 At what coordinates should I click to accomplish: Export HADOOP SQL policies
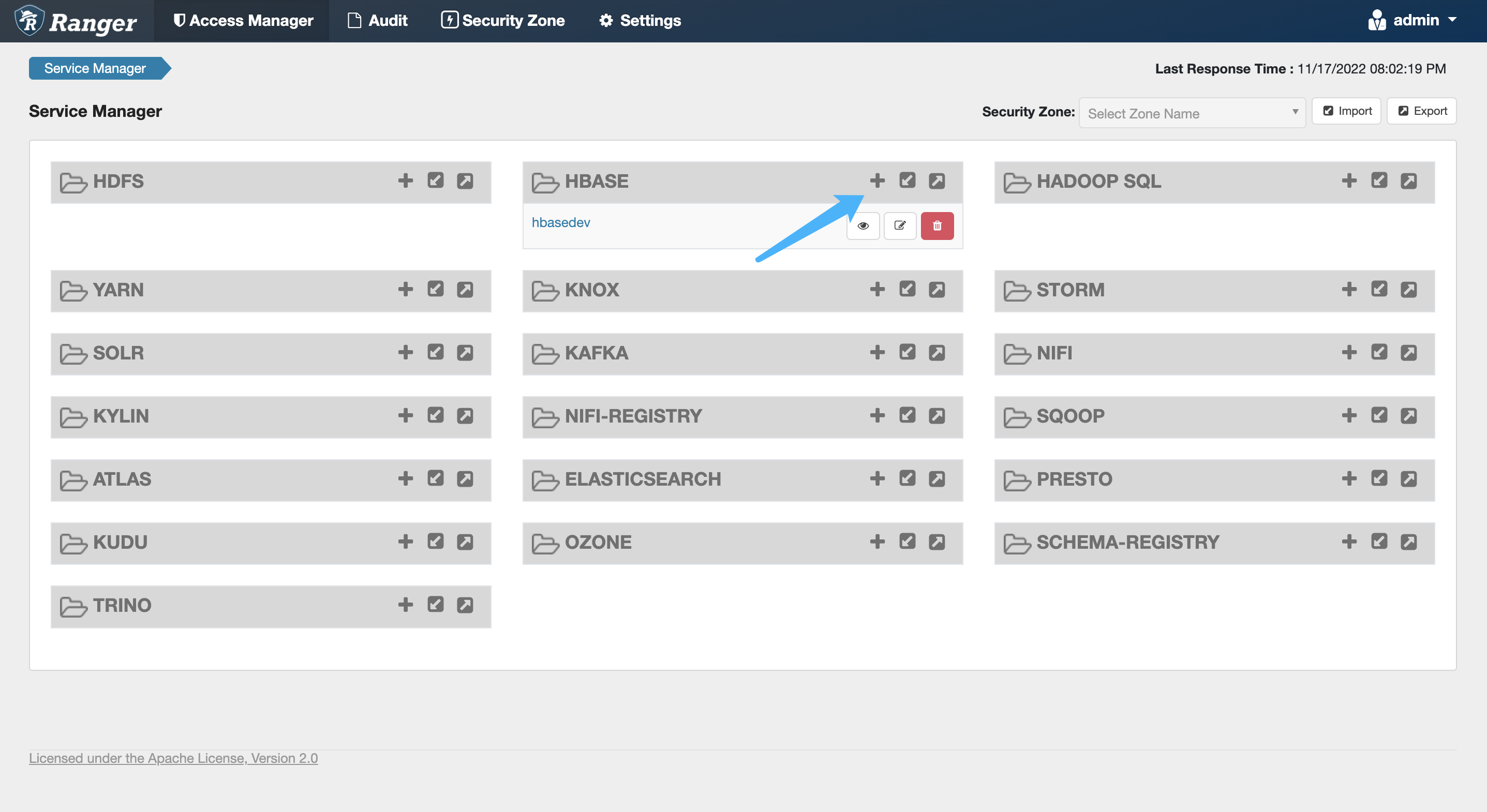pyautogui.click(x=1408, y=181)
